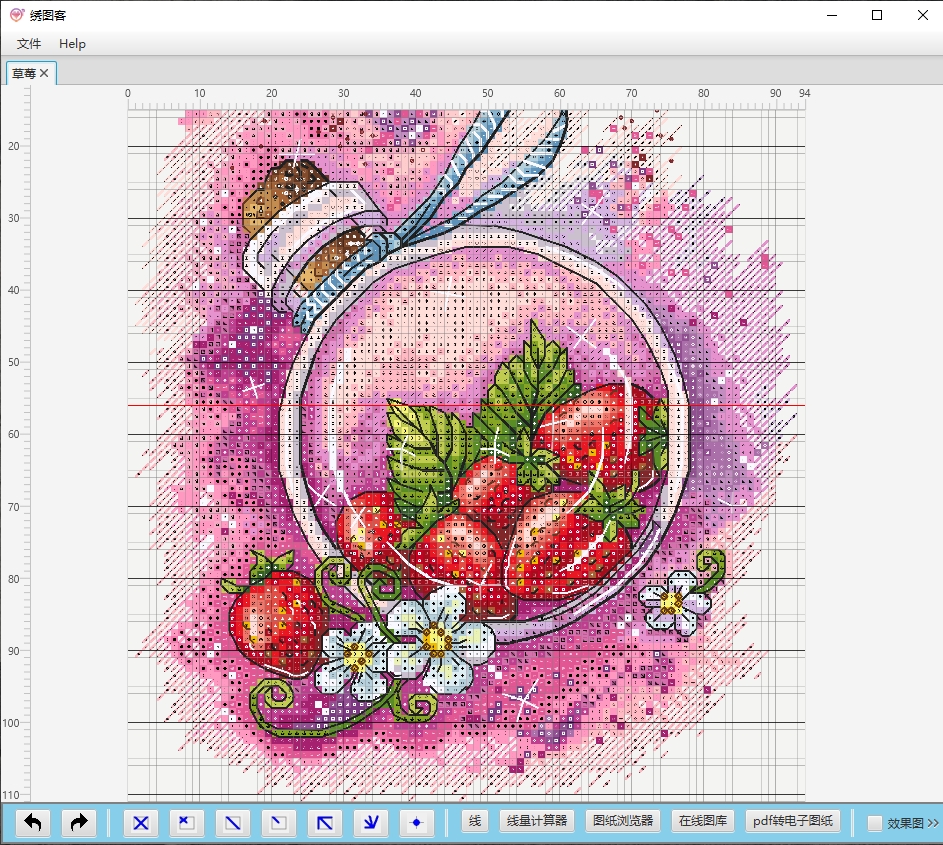Close the 草莓 tab
The image size is (943, 845).
pos(45,73)
